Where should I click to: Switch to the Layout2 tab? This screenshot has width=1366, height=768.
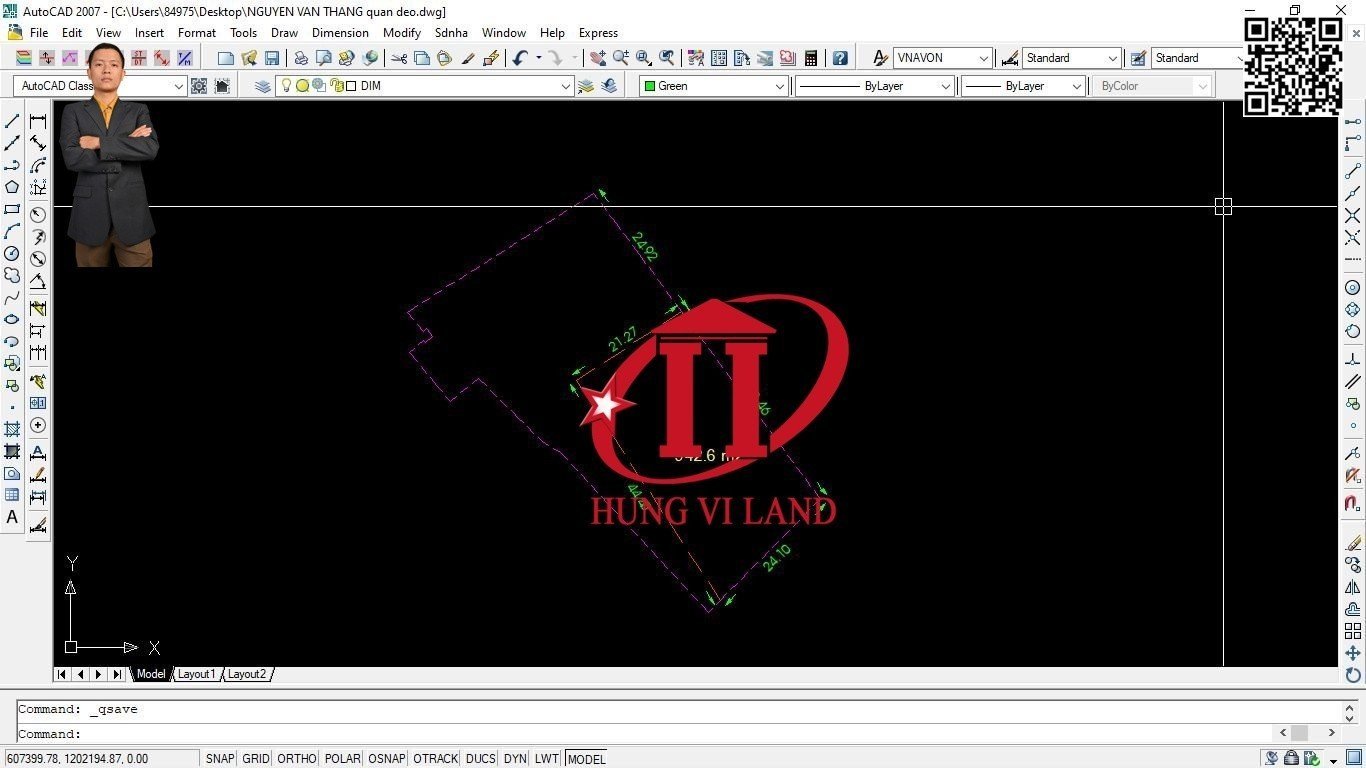coord(247,674)
